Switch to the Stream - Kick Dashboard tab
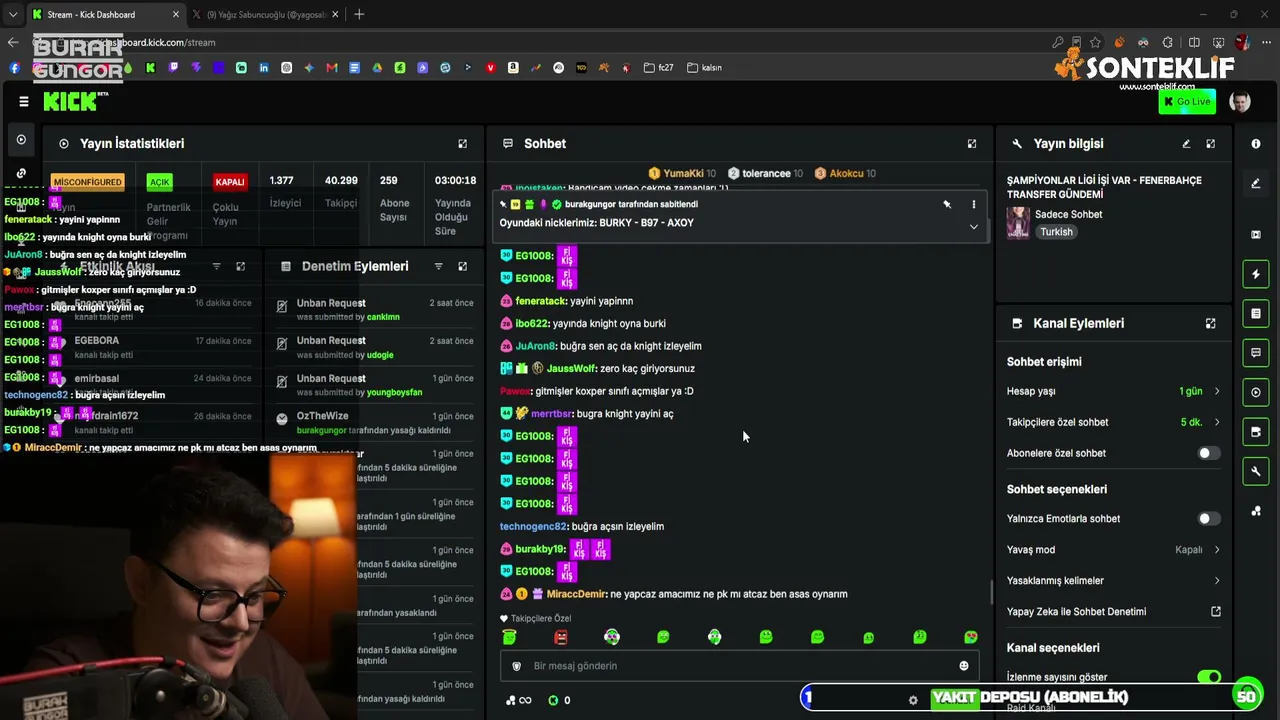1280x720 pixels. tap(105, 15)
